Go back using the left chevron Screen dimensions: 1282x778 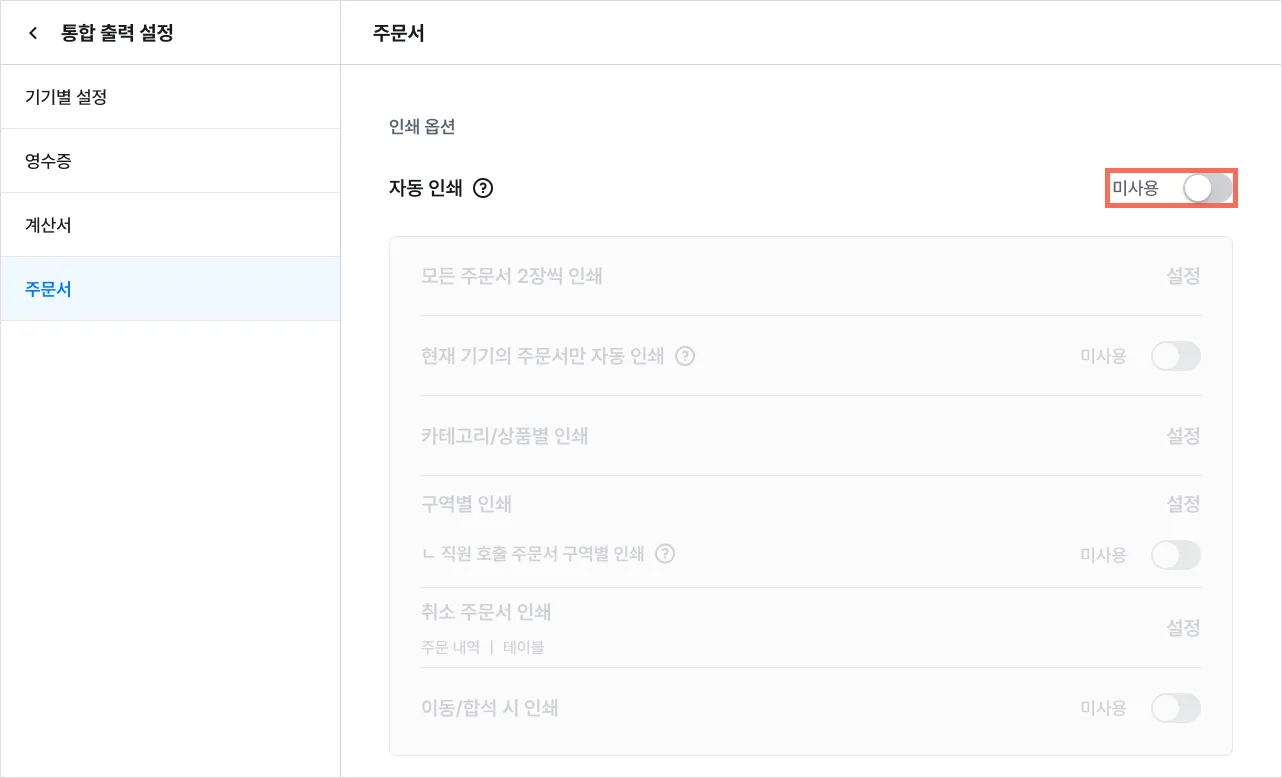33,33
